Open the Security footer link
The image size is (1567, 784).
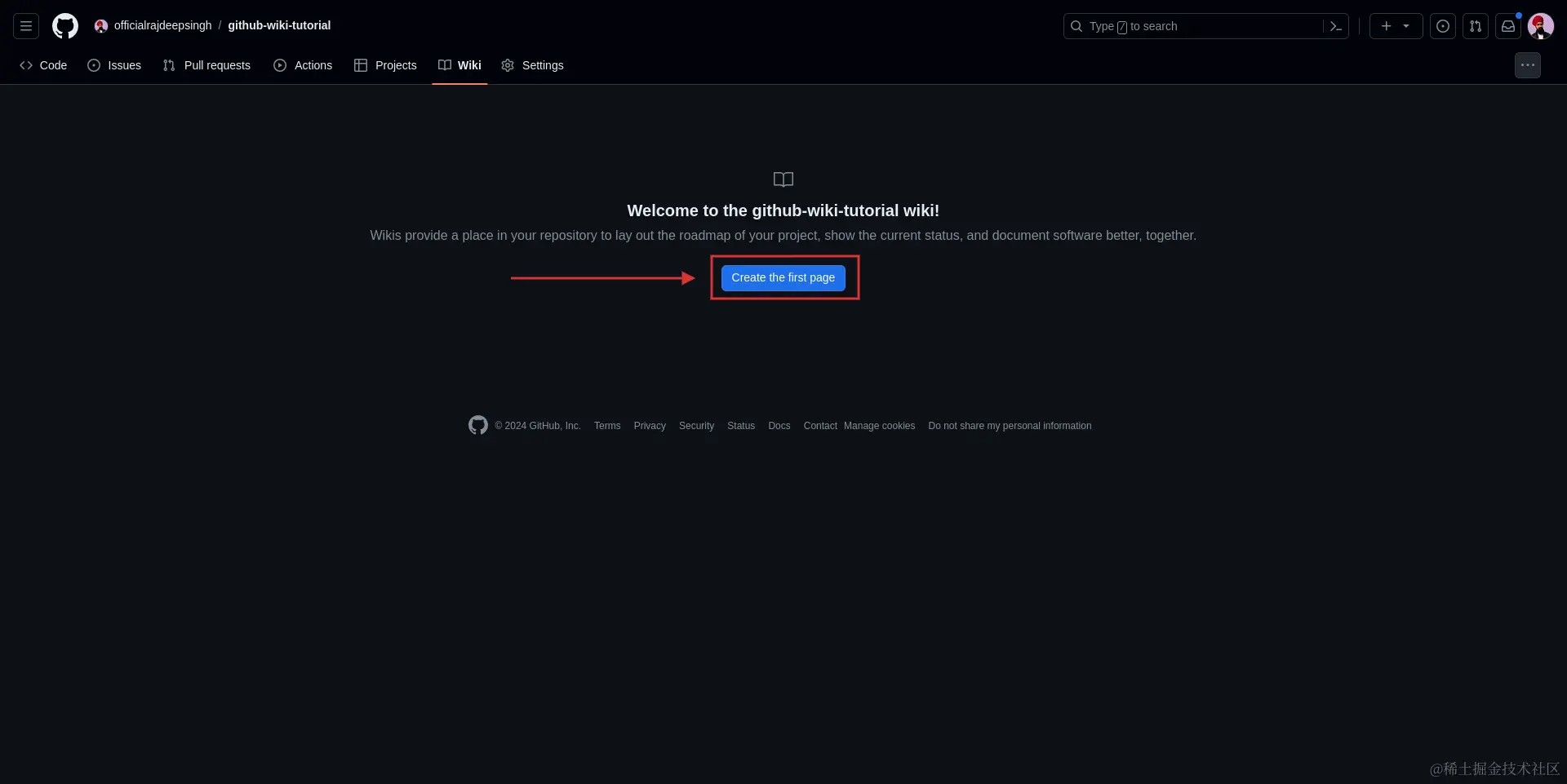click(696, 426)
